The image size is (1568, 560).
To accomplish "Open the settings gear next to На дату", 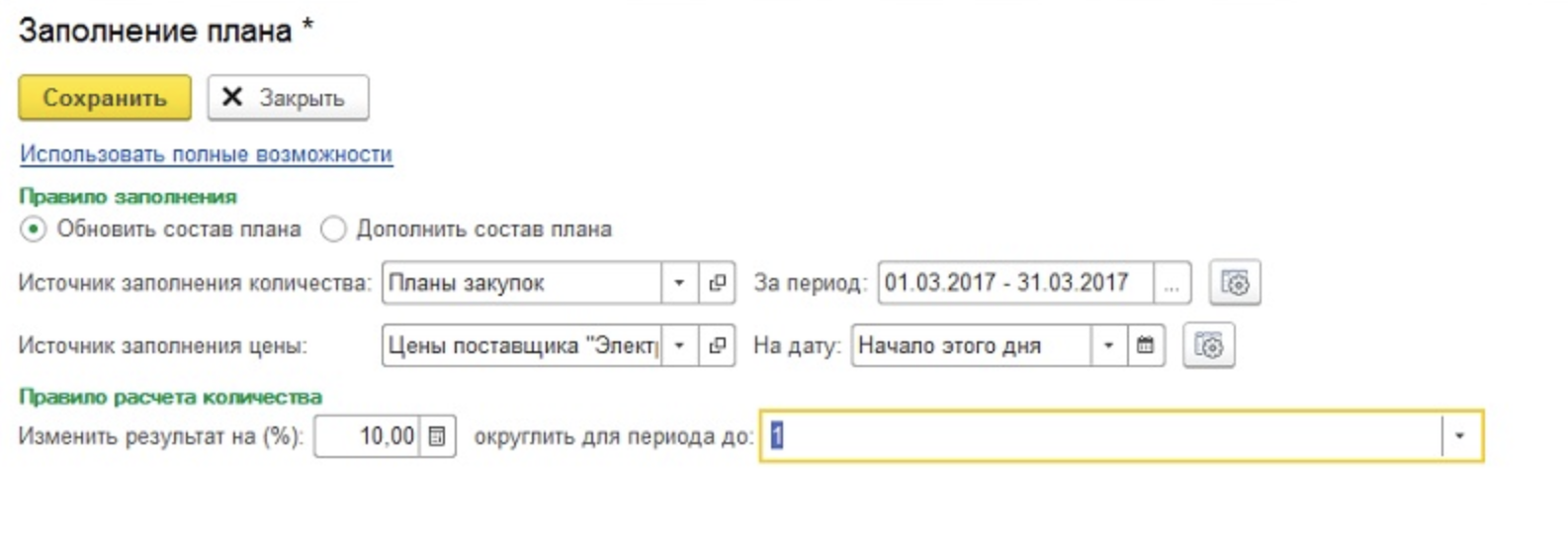I will click(1208, 345).
